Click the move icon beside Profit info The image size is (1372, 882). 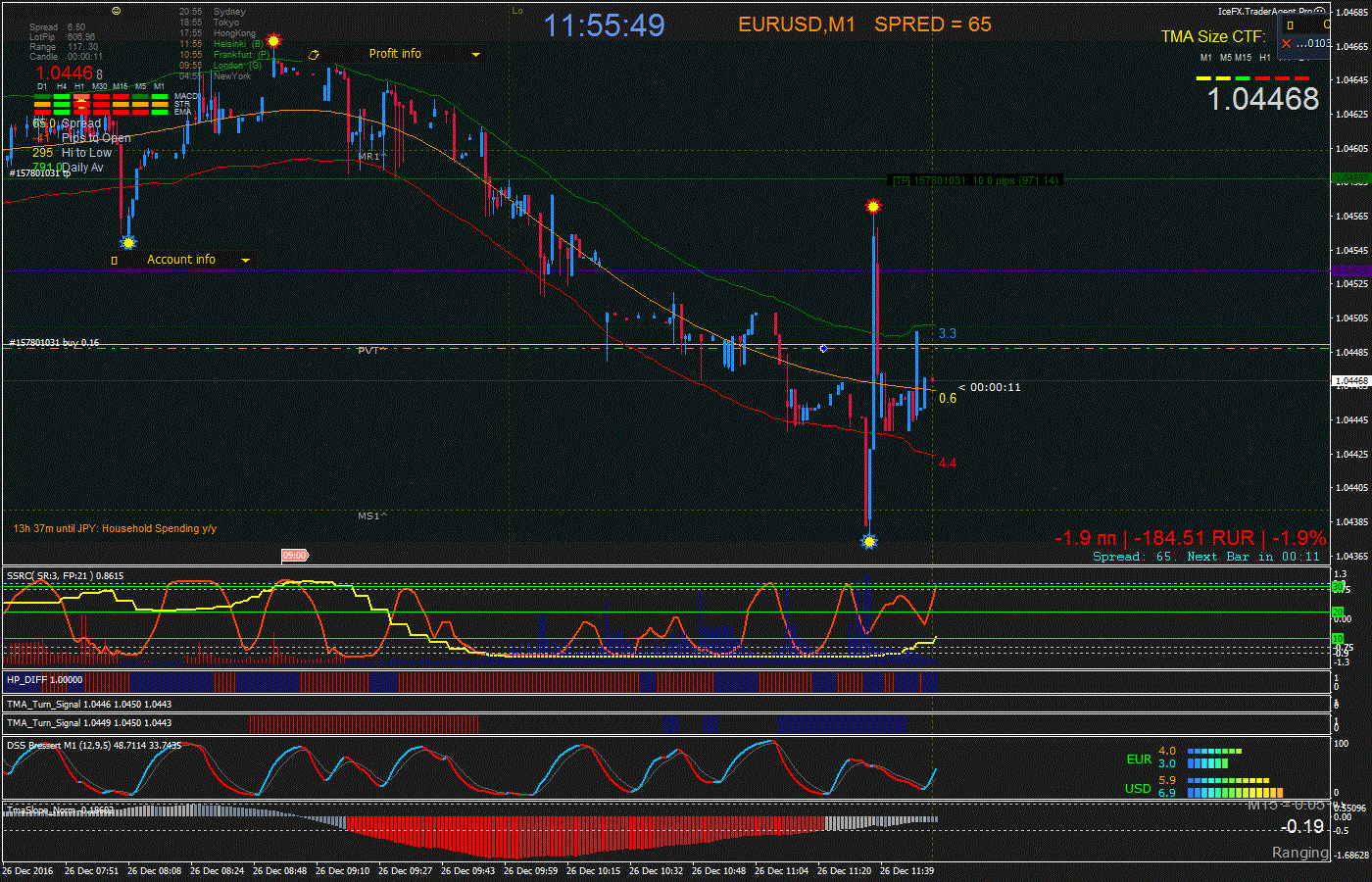point(314,55)
